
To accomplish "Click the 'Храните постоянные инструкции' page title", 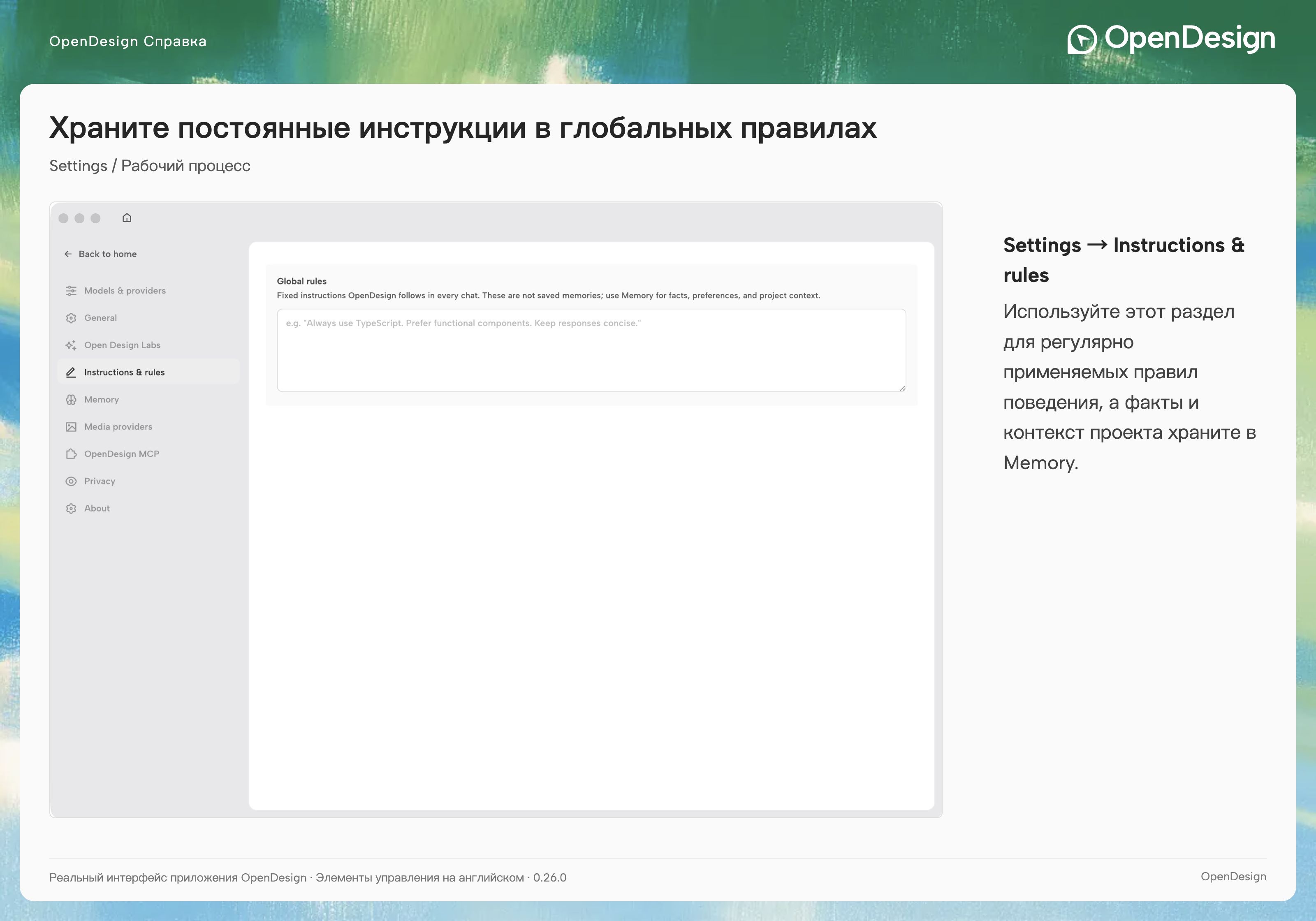I will 463,128.
